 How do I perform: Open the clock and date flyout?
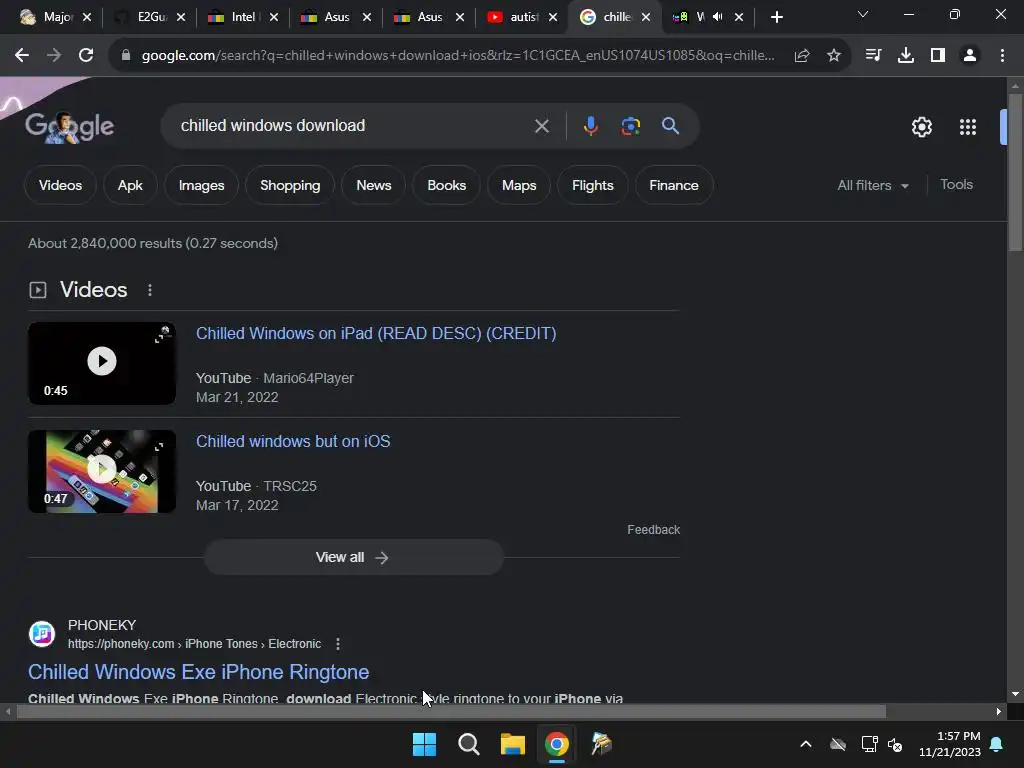950,744
